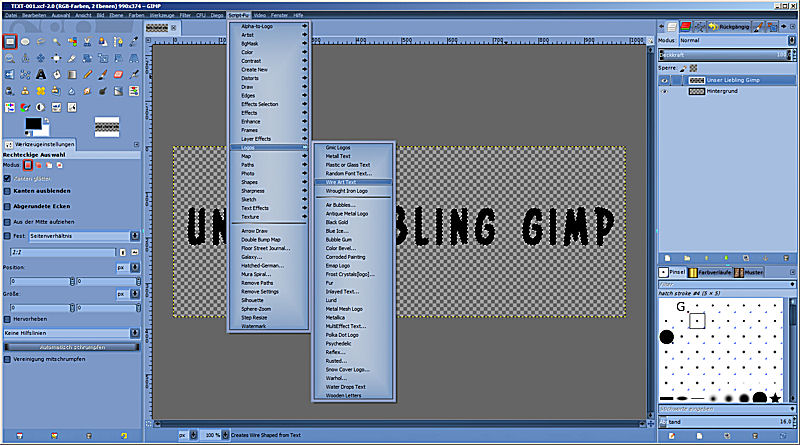Screen dimensions: 800x445
Task: Open the Größe unit 'px' dropdown
Action: [x=128, y=294]
